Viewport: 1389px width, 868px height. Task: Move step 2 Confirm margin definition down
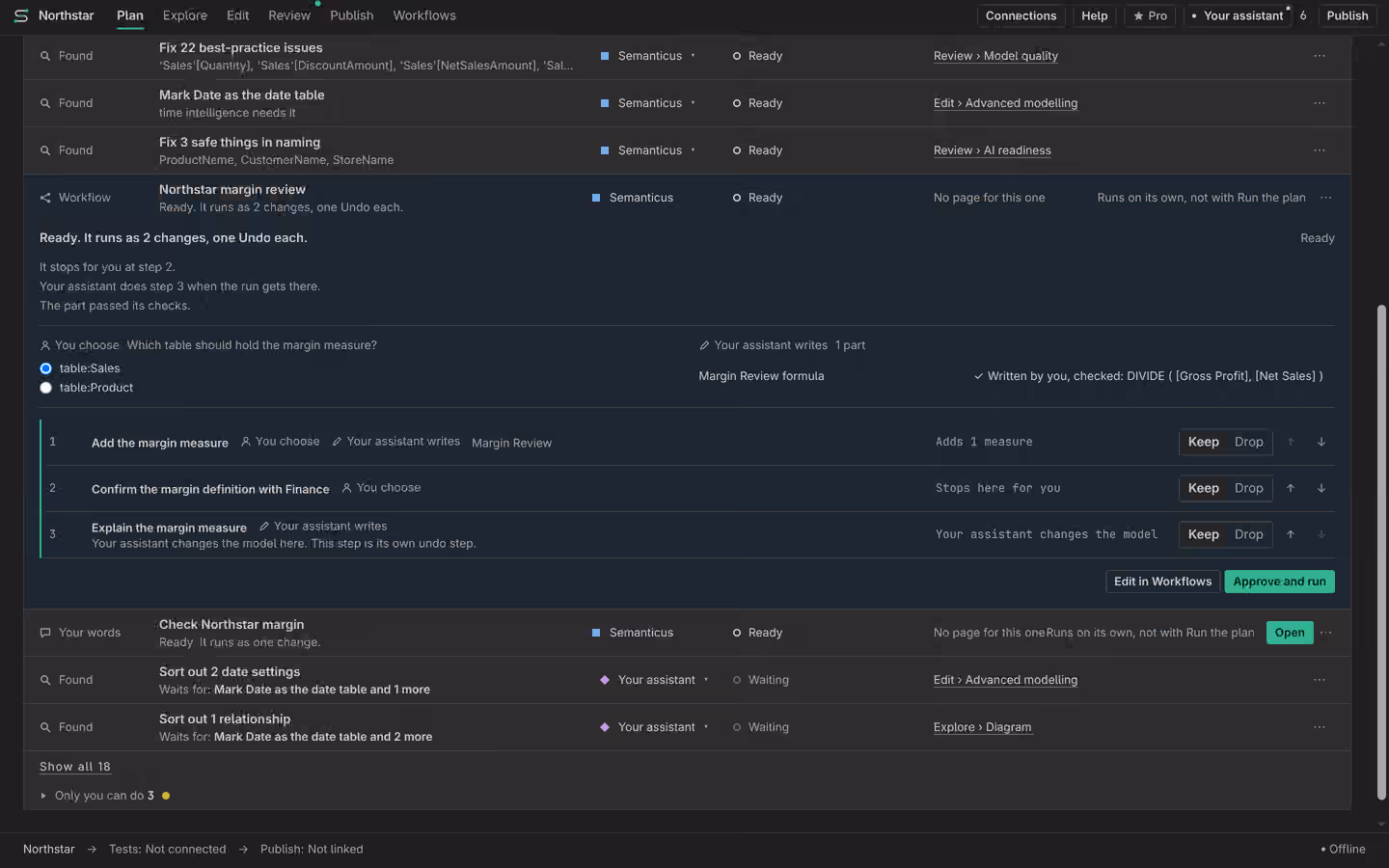(1321, 488)
